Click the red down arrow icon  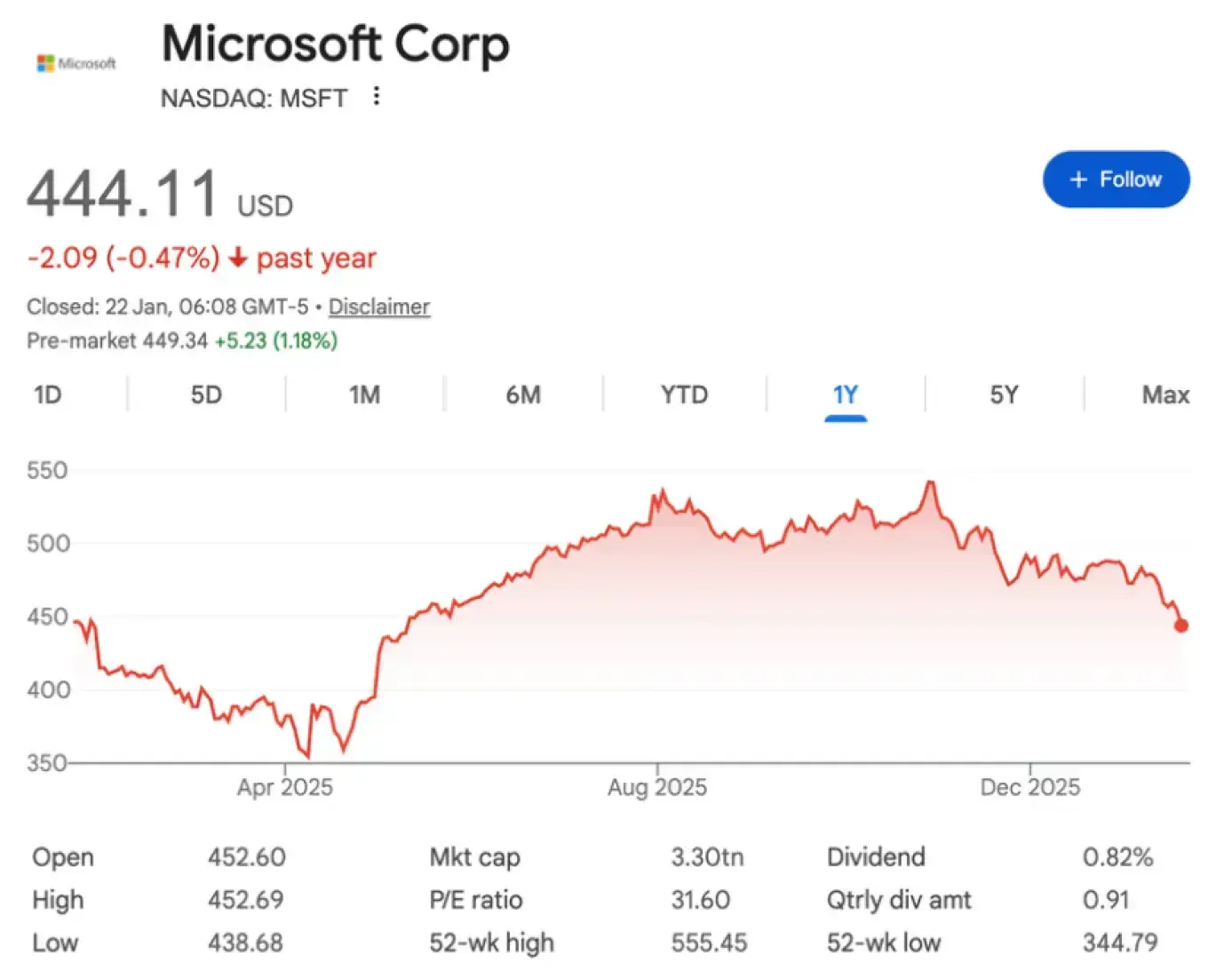[x=237, y=258]
